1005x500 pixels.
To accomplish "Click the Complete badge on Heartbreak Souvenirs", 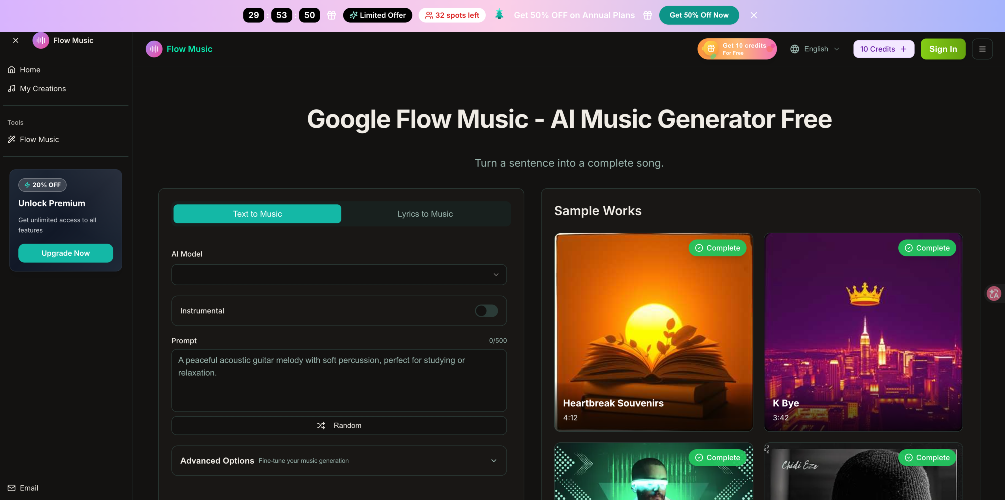I will [717, 248].
